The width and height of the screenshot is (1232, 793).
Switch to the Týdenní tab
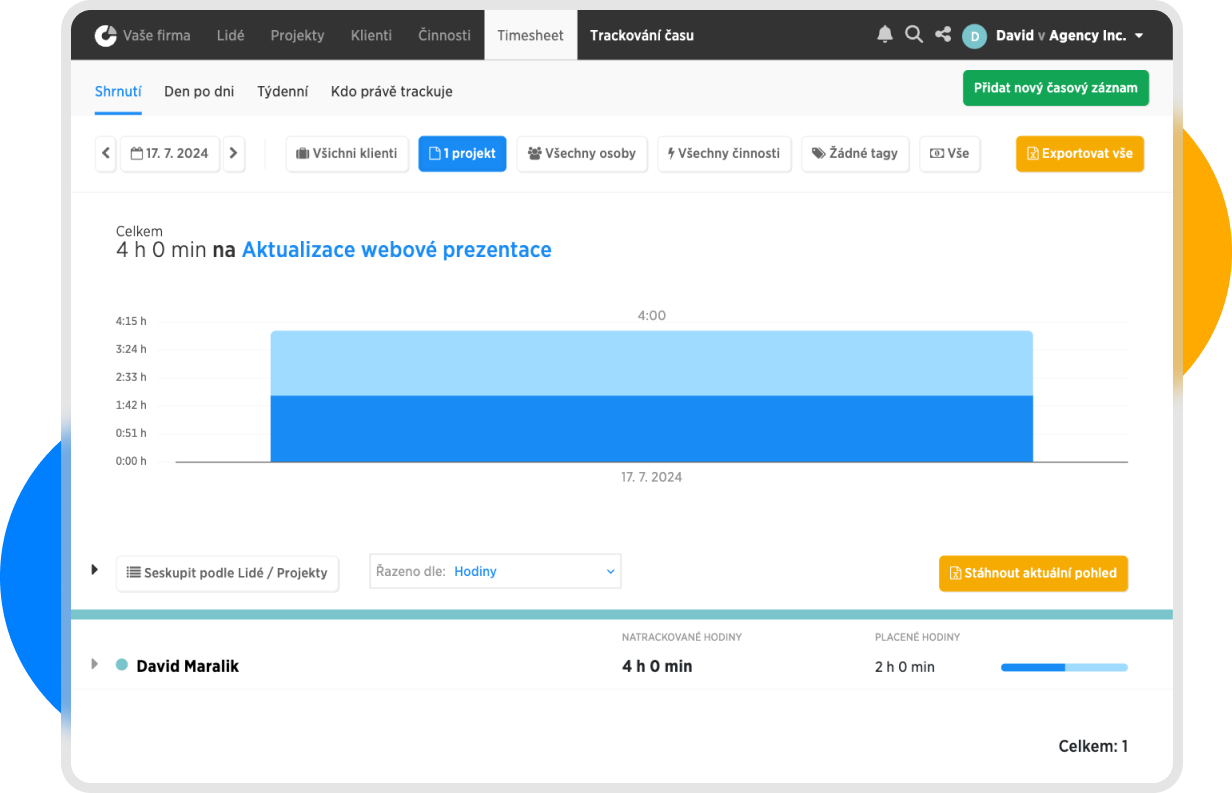(x=282, y=91)
